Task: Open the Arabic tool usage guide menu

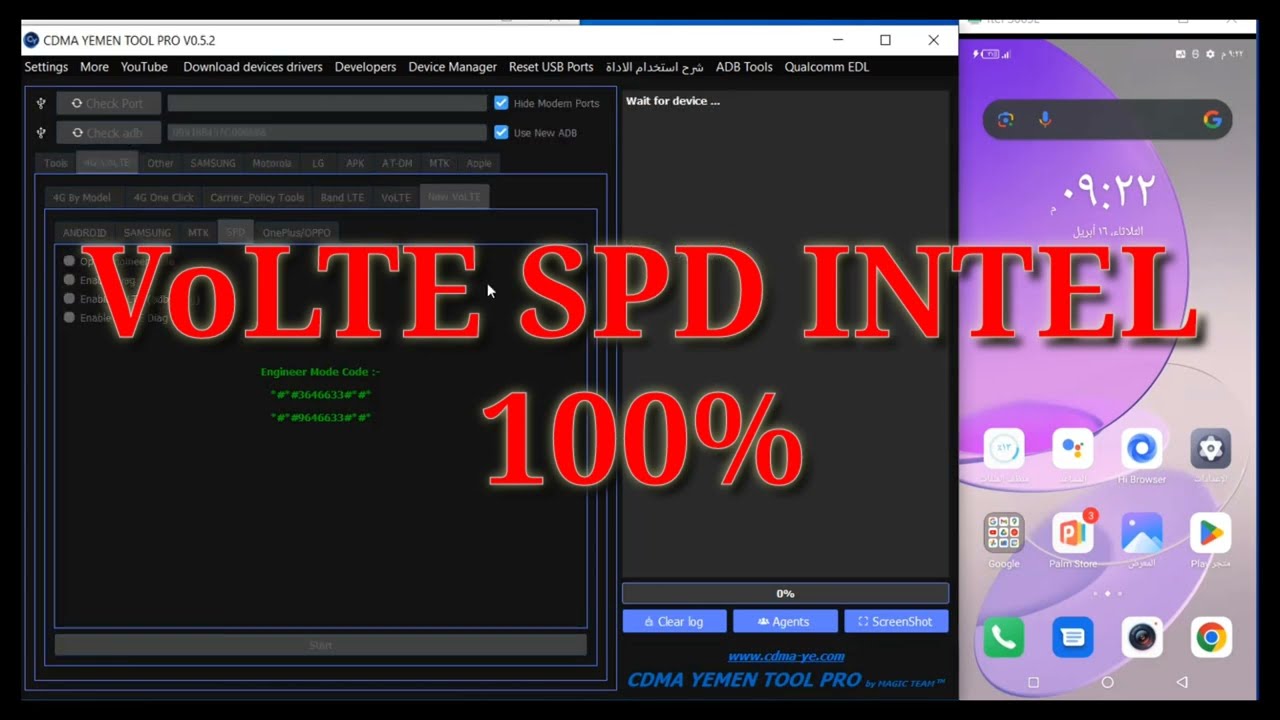Action: (x=654, y=67)
